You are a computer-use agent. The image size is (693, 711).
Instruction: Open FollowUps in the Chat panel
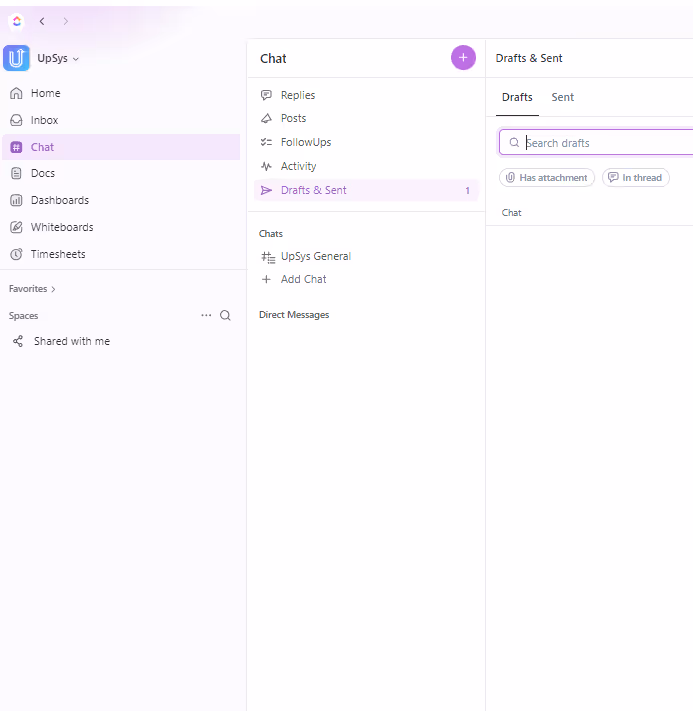pyautogui.click(x=305, y=142)
